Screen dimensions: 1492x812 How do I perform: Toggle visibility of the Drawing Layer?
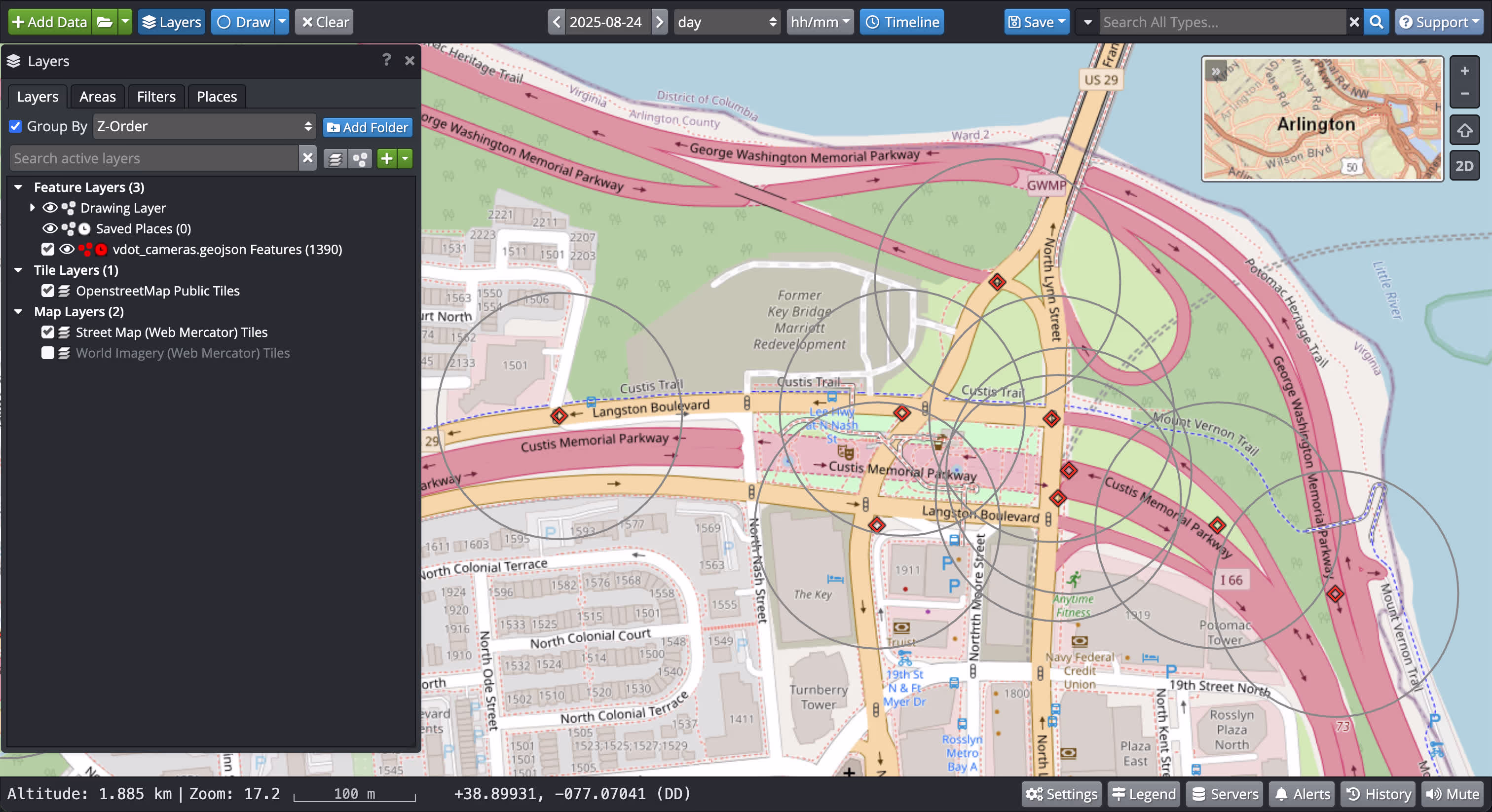click(x=50, y=208)
